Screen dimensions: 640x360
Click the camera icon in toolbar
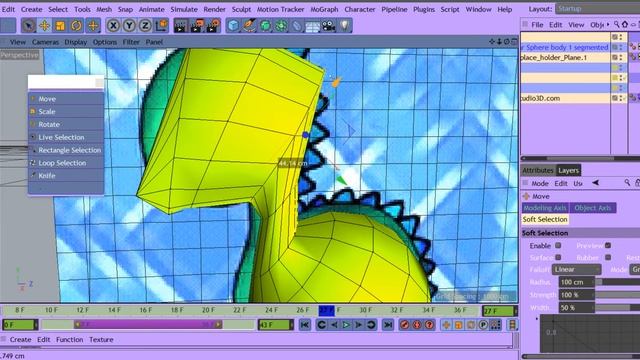coord(329,26)
